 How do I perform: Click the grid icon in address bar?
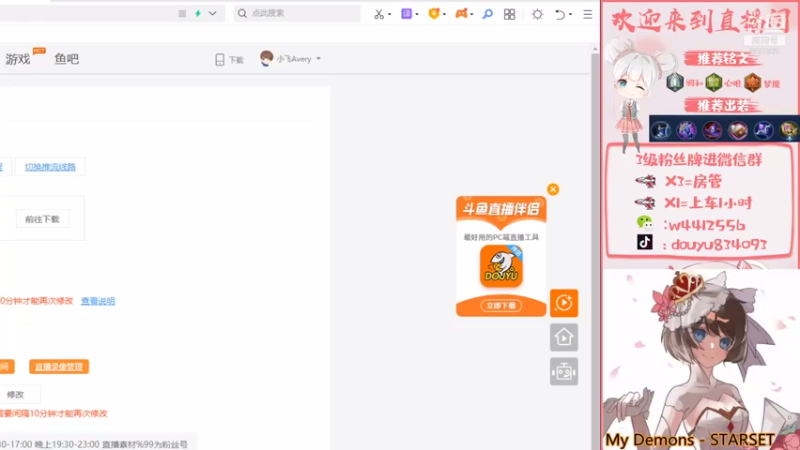click(x=182, y=14)
